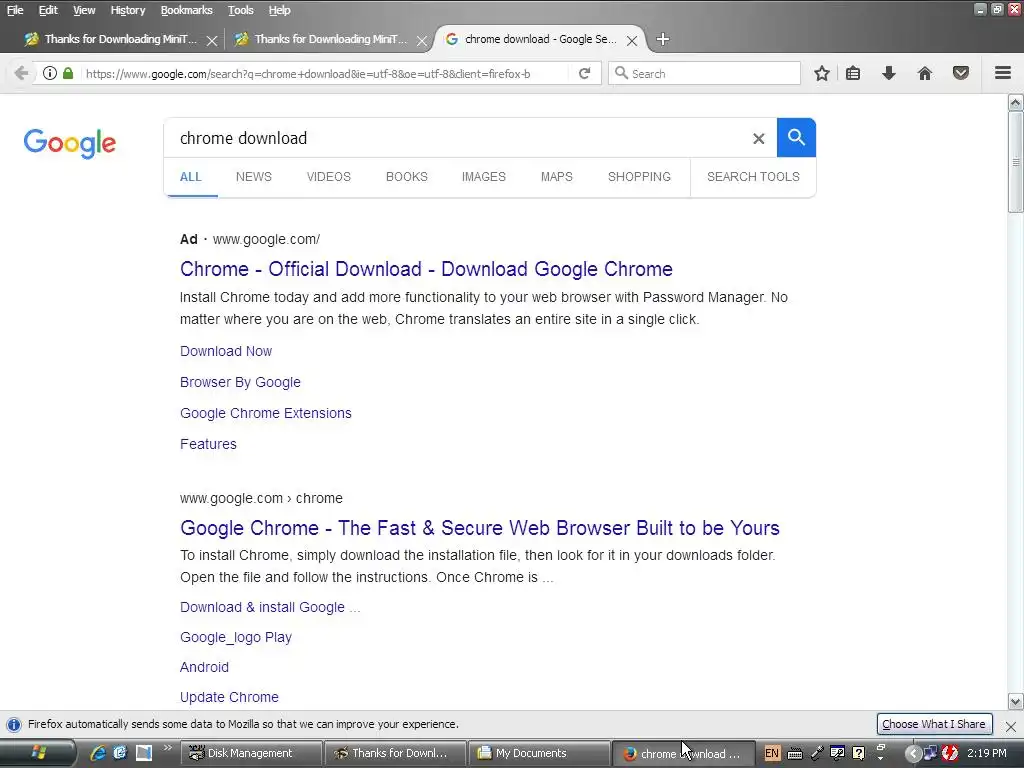
Task: Clear the Google search query with X
Action: click(758, 138)
